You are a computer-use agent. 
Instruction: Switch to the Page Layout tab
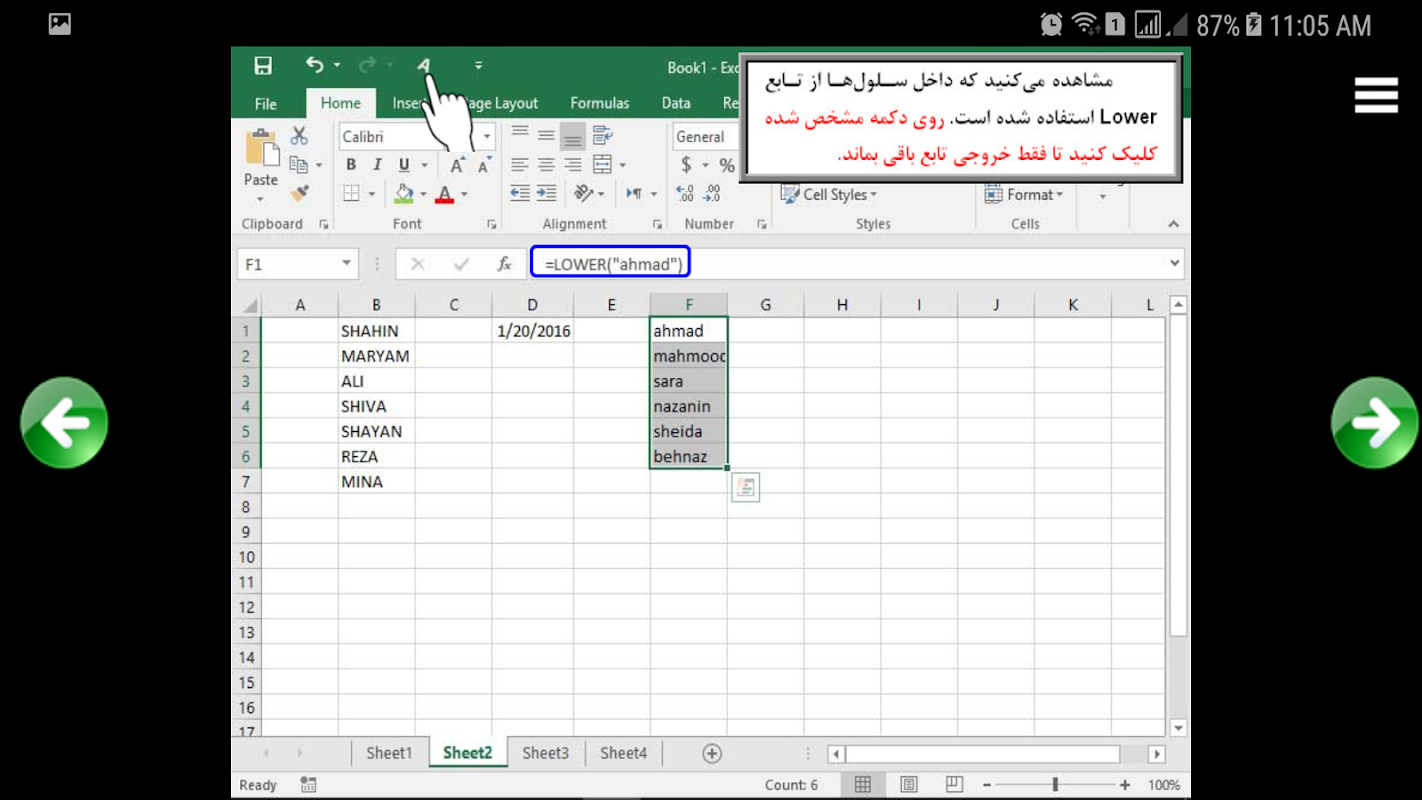499,103
